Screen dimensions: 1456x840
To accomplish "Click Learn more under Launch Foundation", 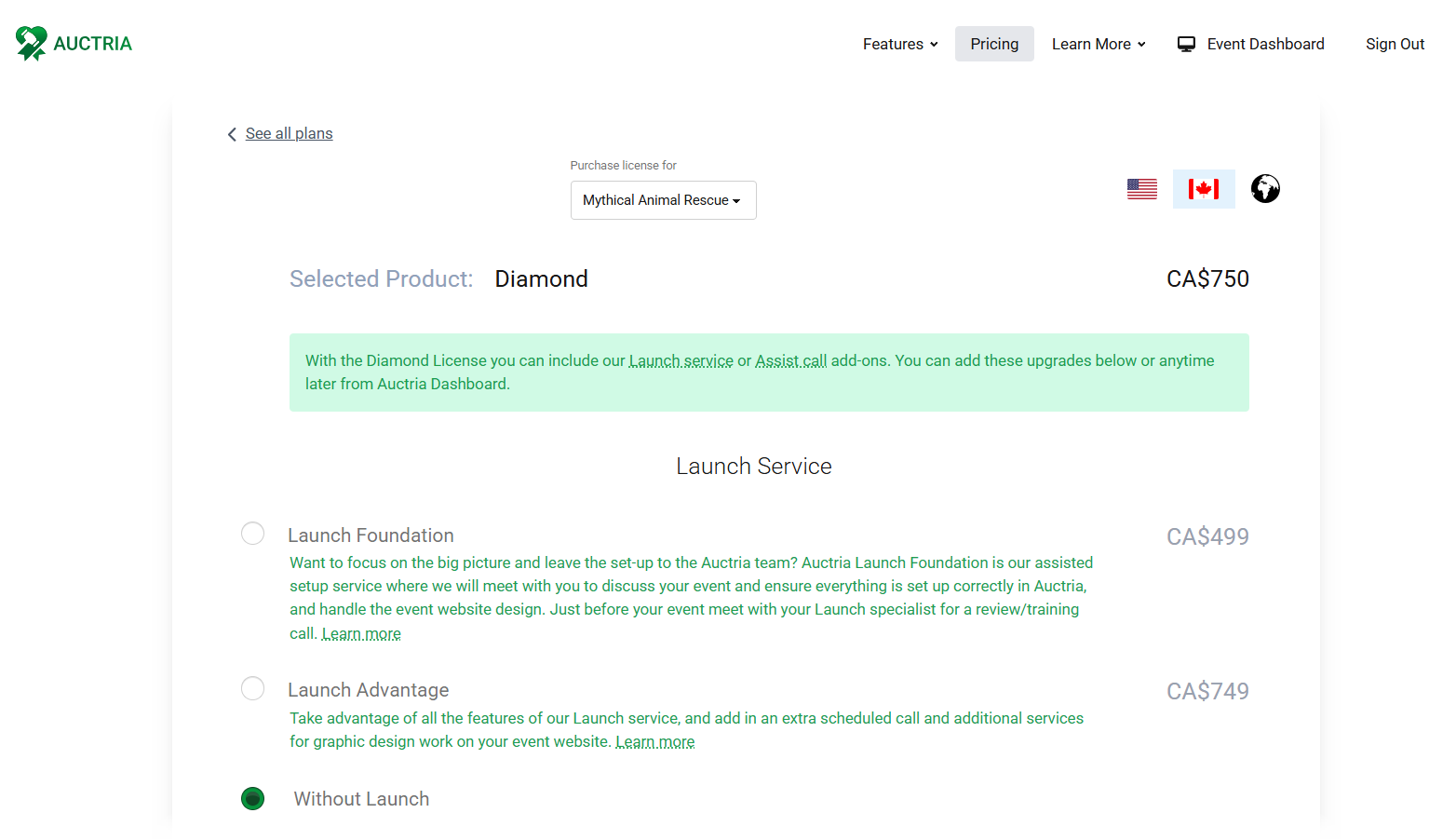I will [x=361, y=634].
